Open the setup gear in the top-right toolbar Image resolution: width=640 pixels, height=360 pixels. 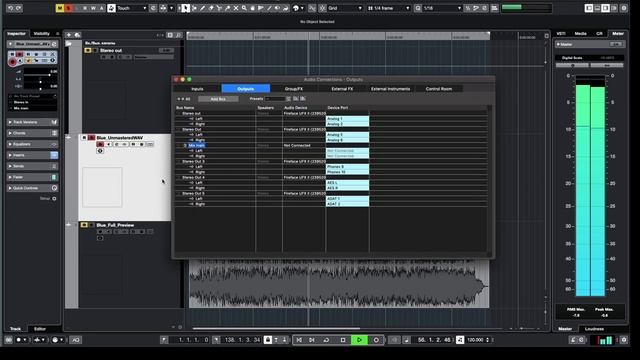[x=624, y=8]
